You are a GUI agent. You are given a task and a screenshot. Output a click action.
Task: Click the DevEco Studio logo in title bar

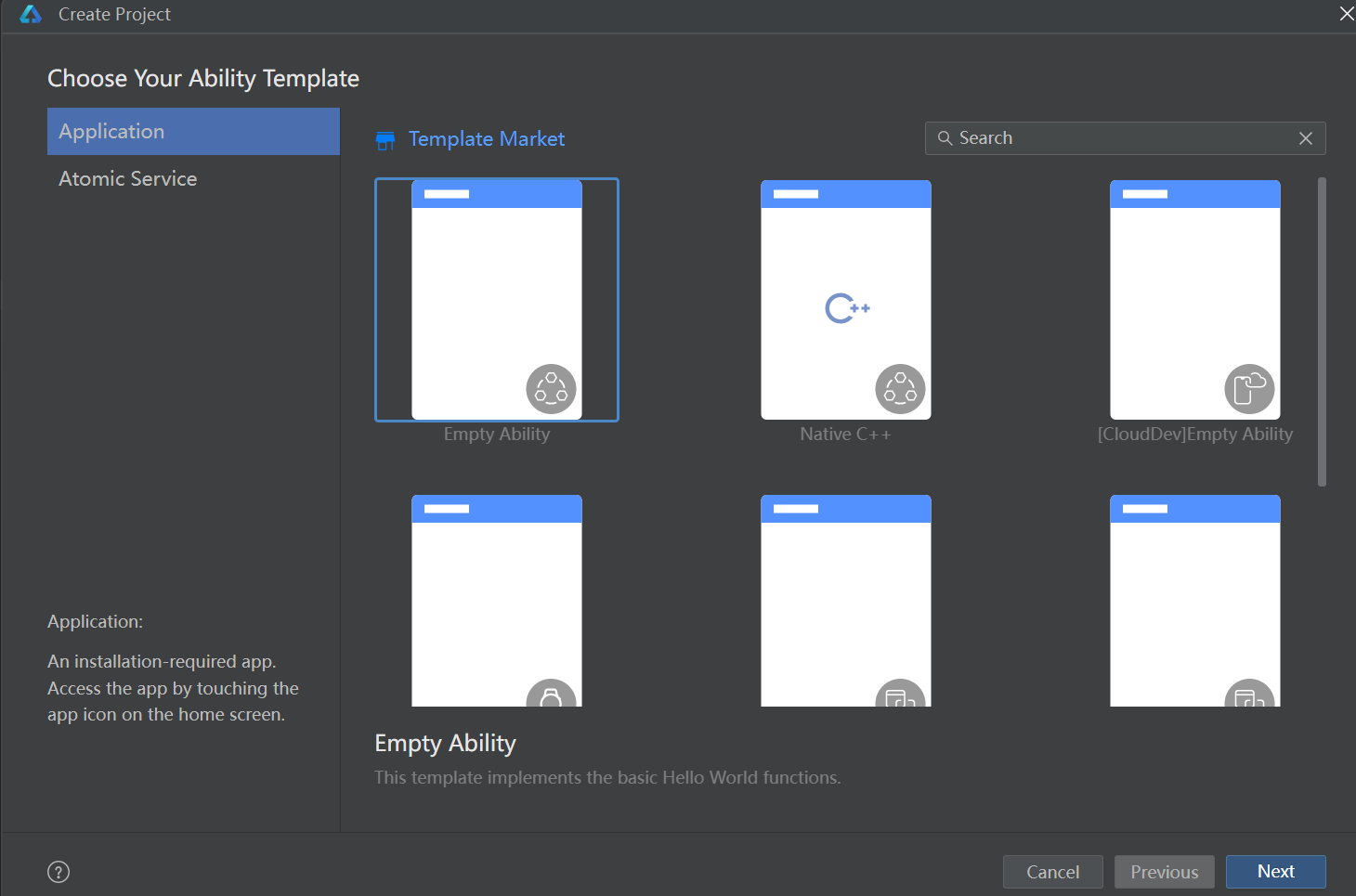(31, 14)
